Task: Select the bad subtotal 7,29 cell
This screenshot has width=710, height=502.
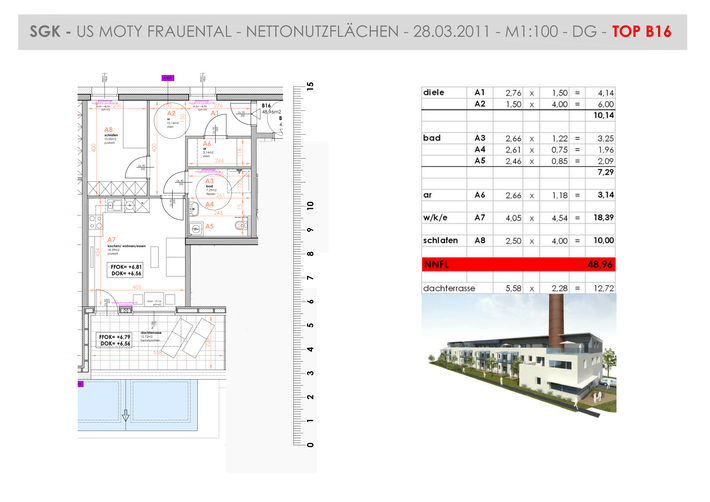Action: 605,172
